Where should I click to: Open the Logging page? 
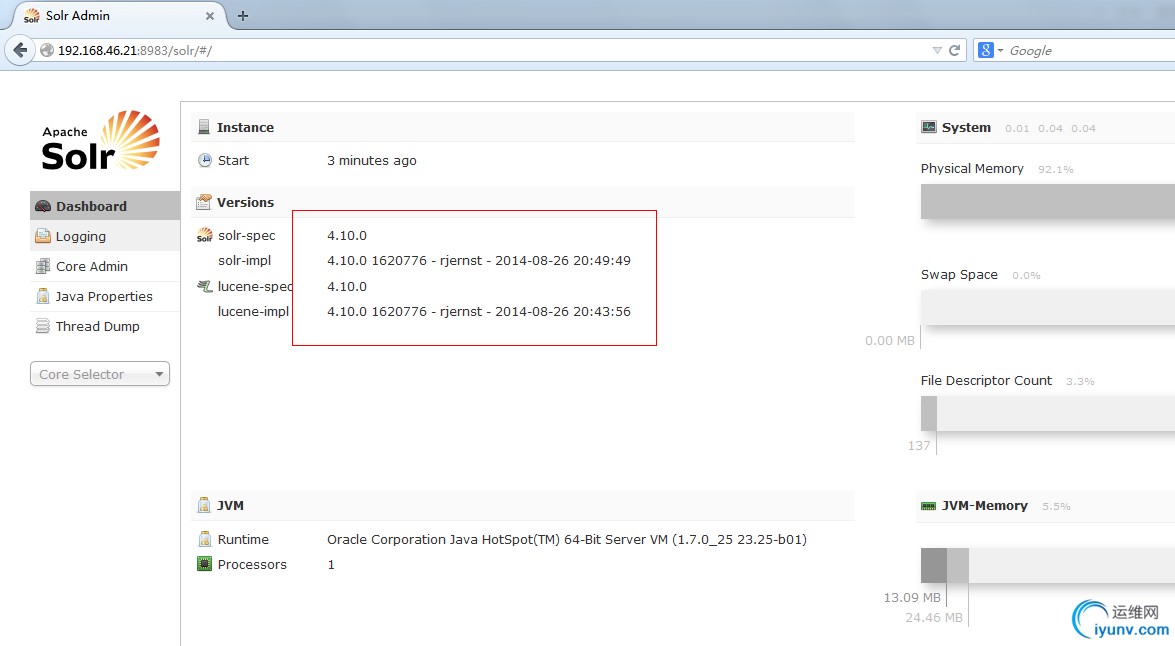click(x=105, y=236)
